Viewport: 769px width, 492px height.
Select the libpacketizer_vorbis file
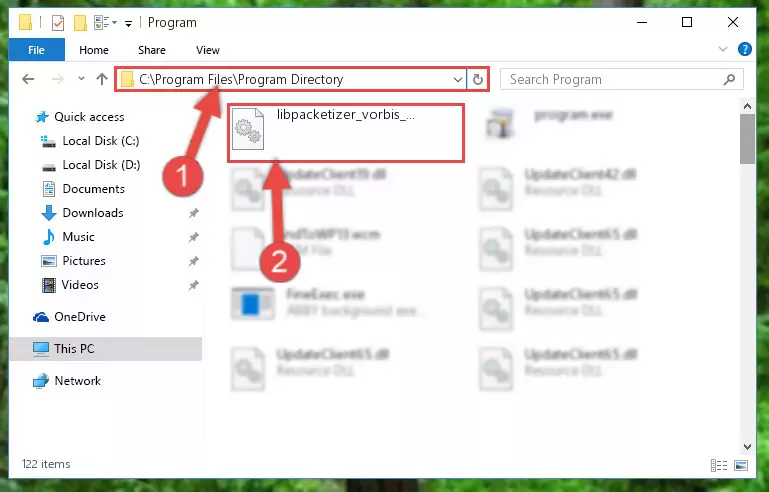pyautogui.click(x=346, y=132)
